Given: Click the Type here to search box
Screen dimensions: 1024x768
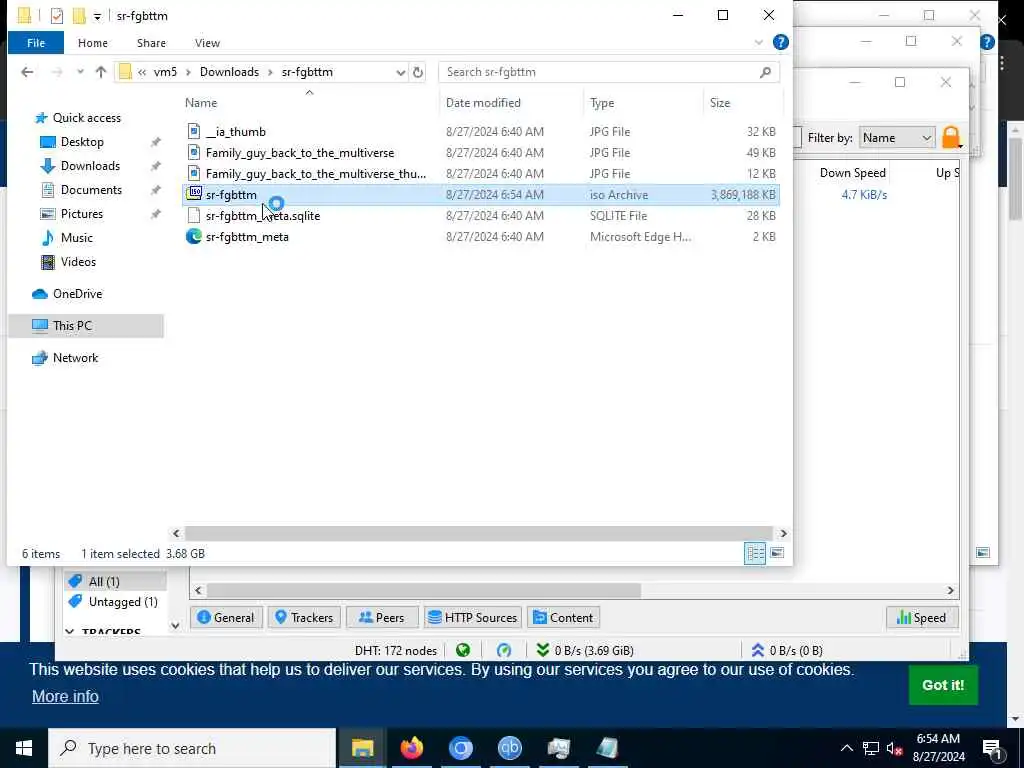Looking at the screenshot, I should point(192,748).
